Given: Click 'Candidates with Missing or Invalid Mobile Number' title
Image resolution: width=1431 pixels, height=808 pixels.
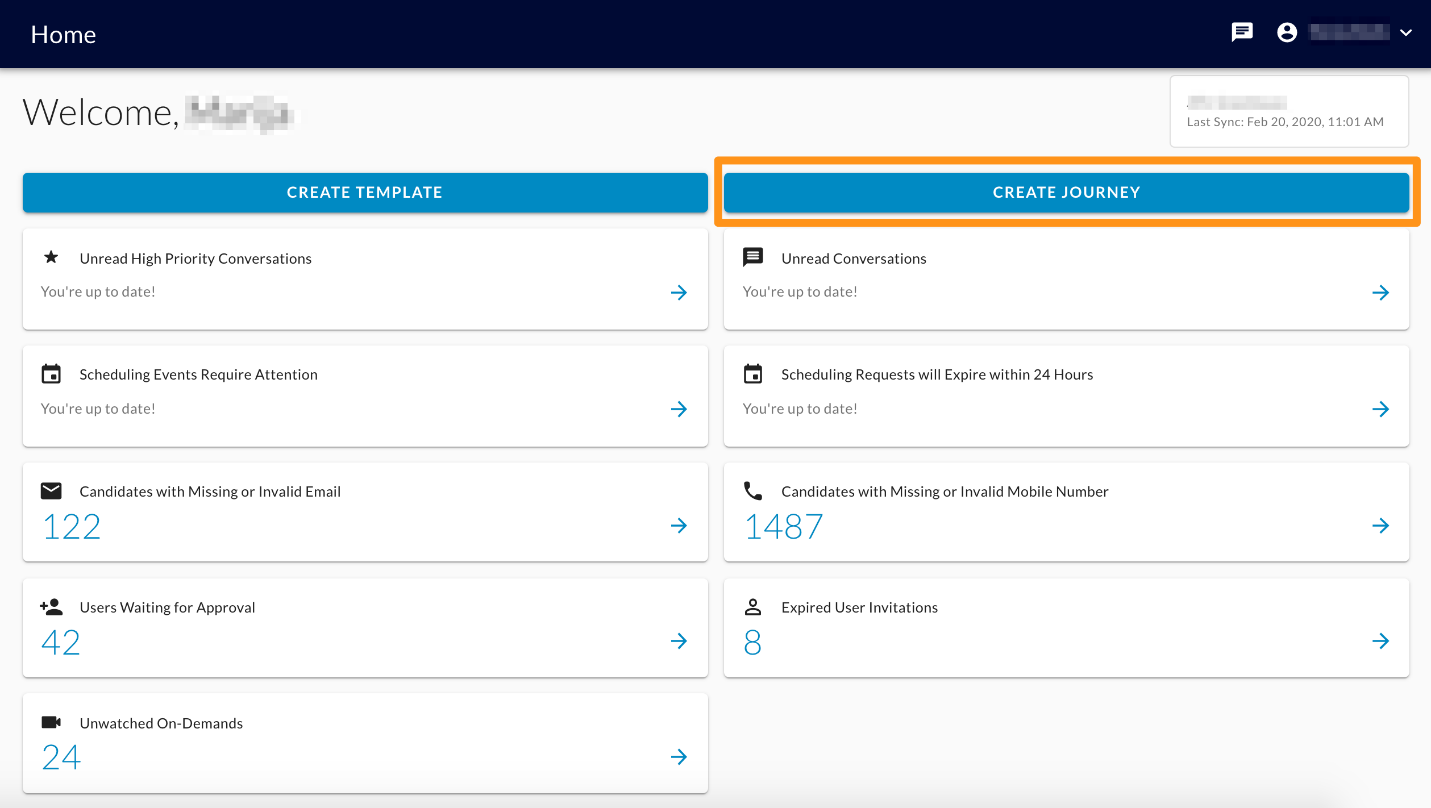Looking at the screenshot, I should [x=945, y=491].
